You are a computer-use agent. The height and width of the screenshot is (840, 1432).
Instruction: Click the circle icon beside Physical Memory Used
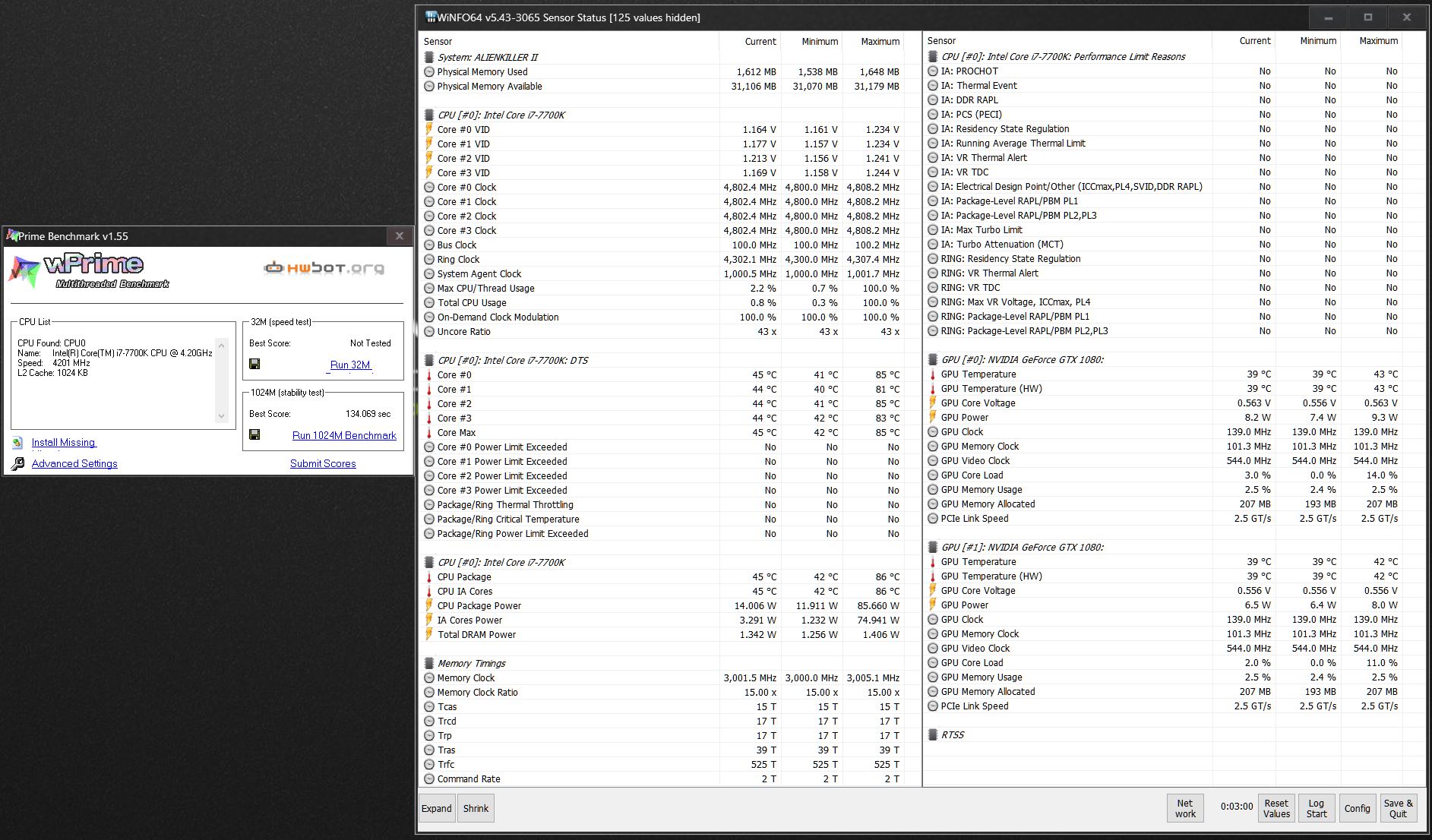point(429,72)
